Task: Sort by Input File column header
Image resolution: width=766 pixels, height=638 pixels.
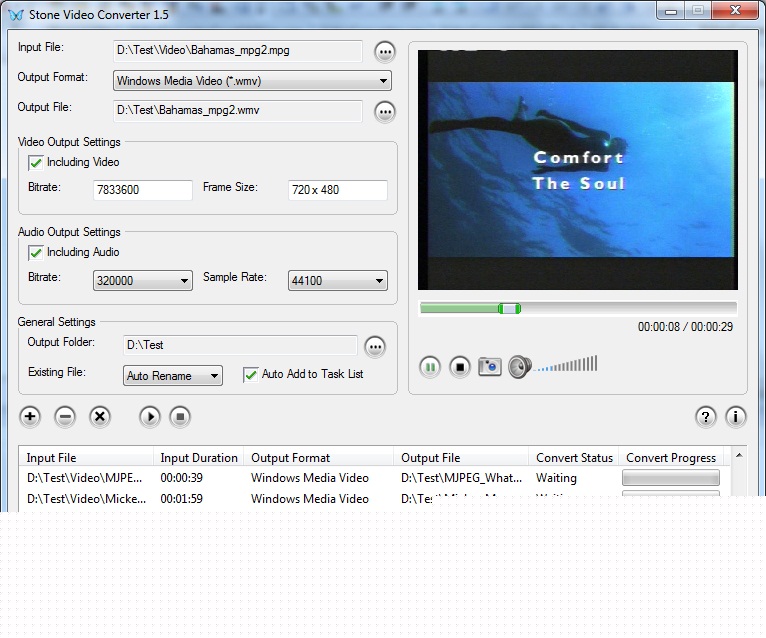Action: pyautogui.click(x=86, y=458)
